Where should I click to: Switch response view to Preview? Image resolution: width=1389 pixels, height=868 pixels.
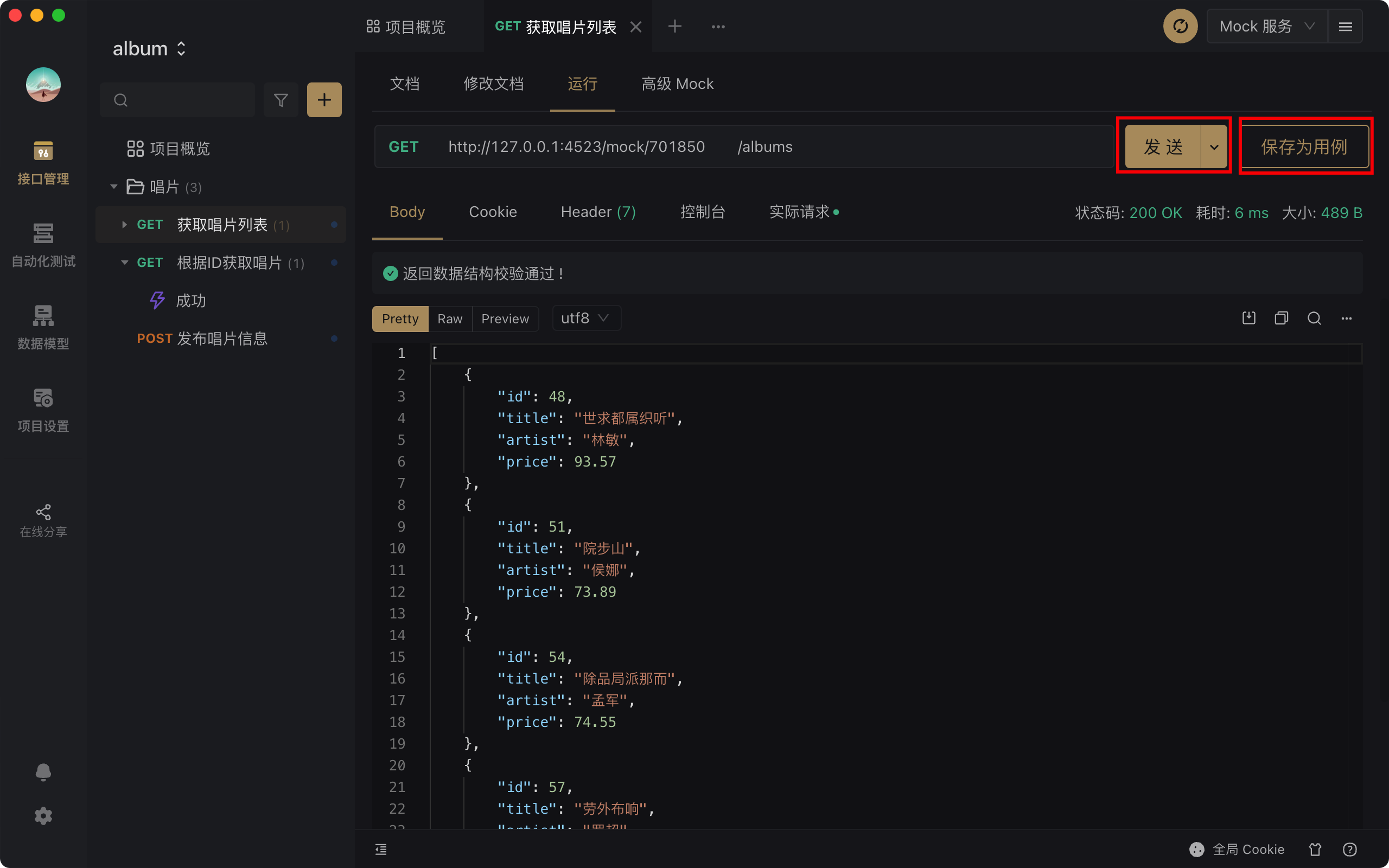click(x=505, y=318)
